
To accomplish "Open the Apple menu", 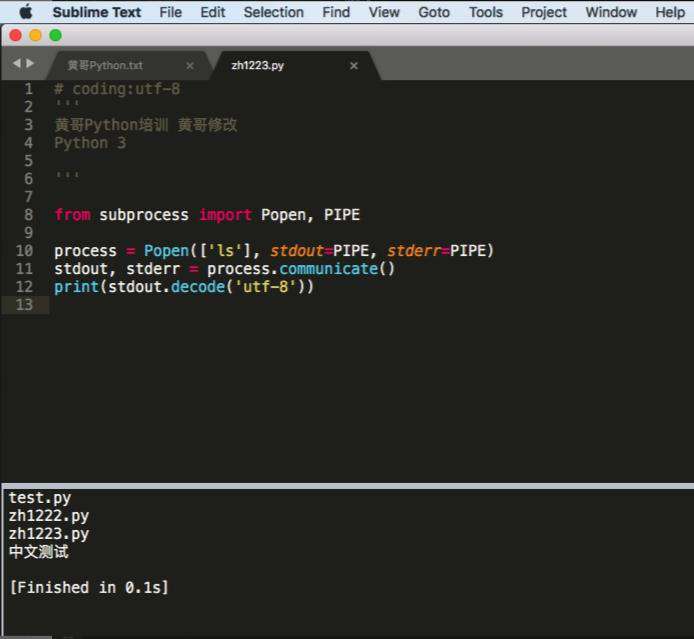I will click(x=26, y=12).
